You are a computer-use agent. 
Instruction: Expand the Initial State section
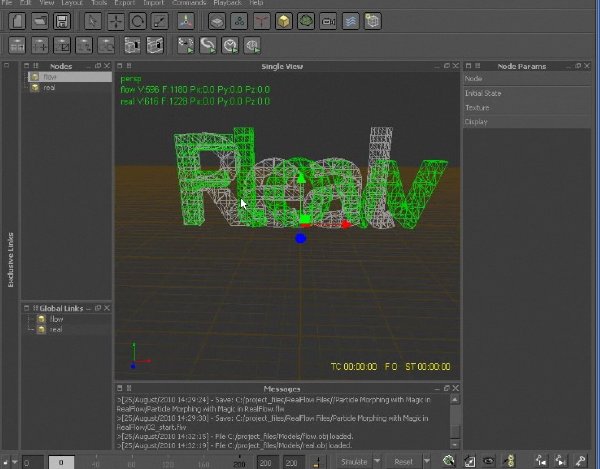click(527, 93)
